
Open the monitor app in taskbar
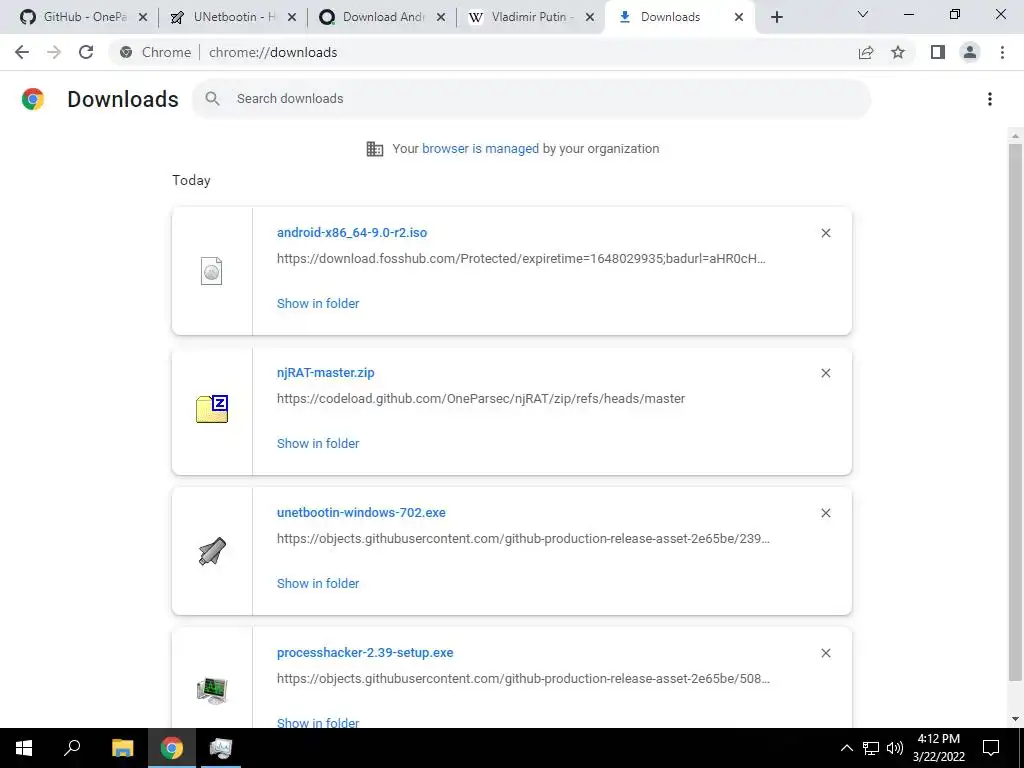pyautogui.click(x=221, y=748)
